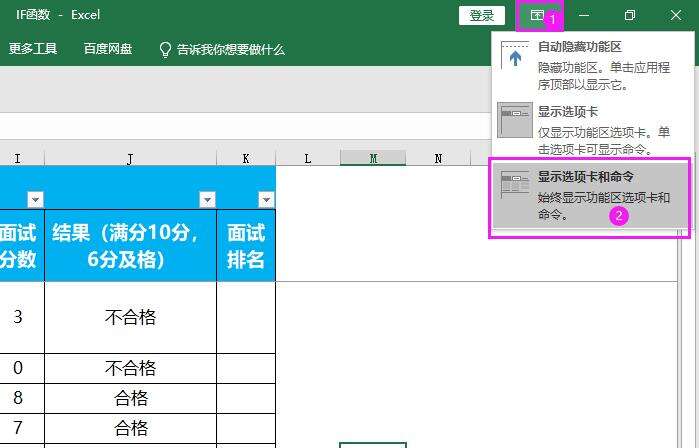Select the cell with score 7
The height and width of the screenshot is (448, 699).
point(22,428)
